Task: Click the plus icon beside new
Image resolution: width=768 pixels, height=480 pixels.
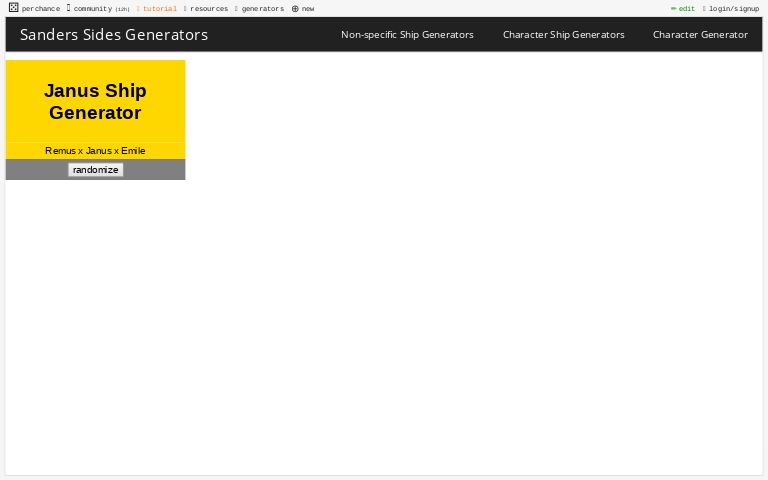Action: (x=295, y=9)
